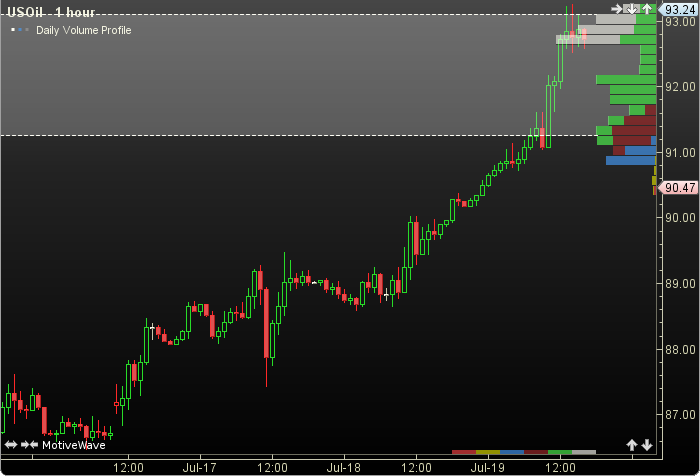700x476 pixels.
Task: Click the 88.00 price axis label
Action: (x=680, y=349)
